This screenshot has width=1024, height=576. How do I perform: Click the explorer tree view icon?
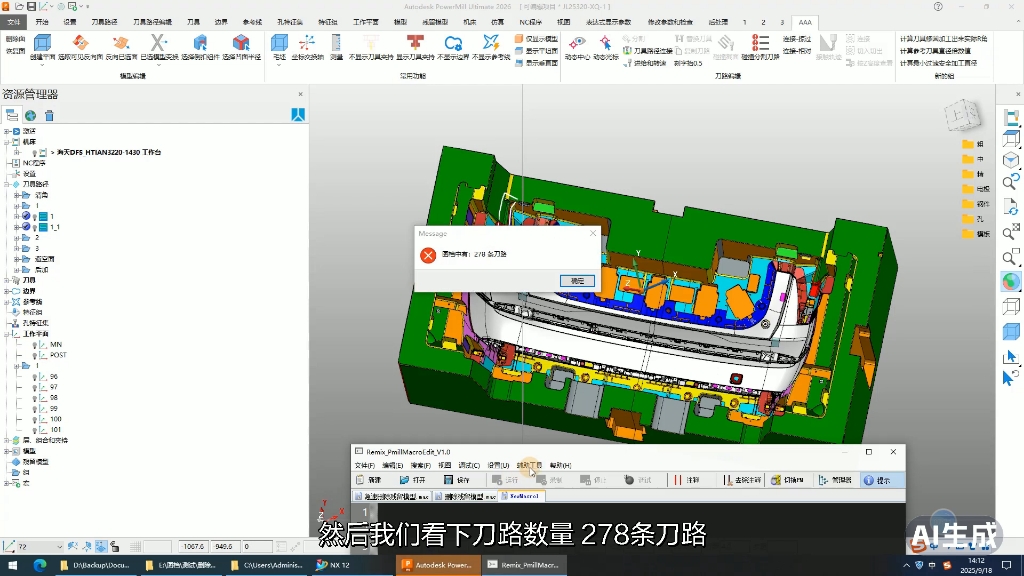point(12,116)
